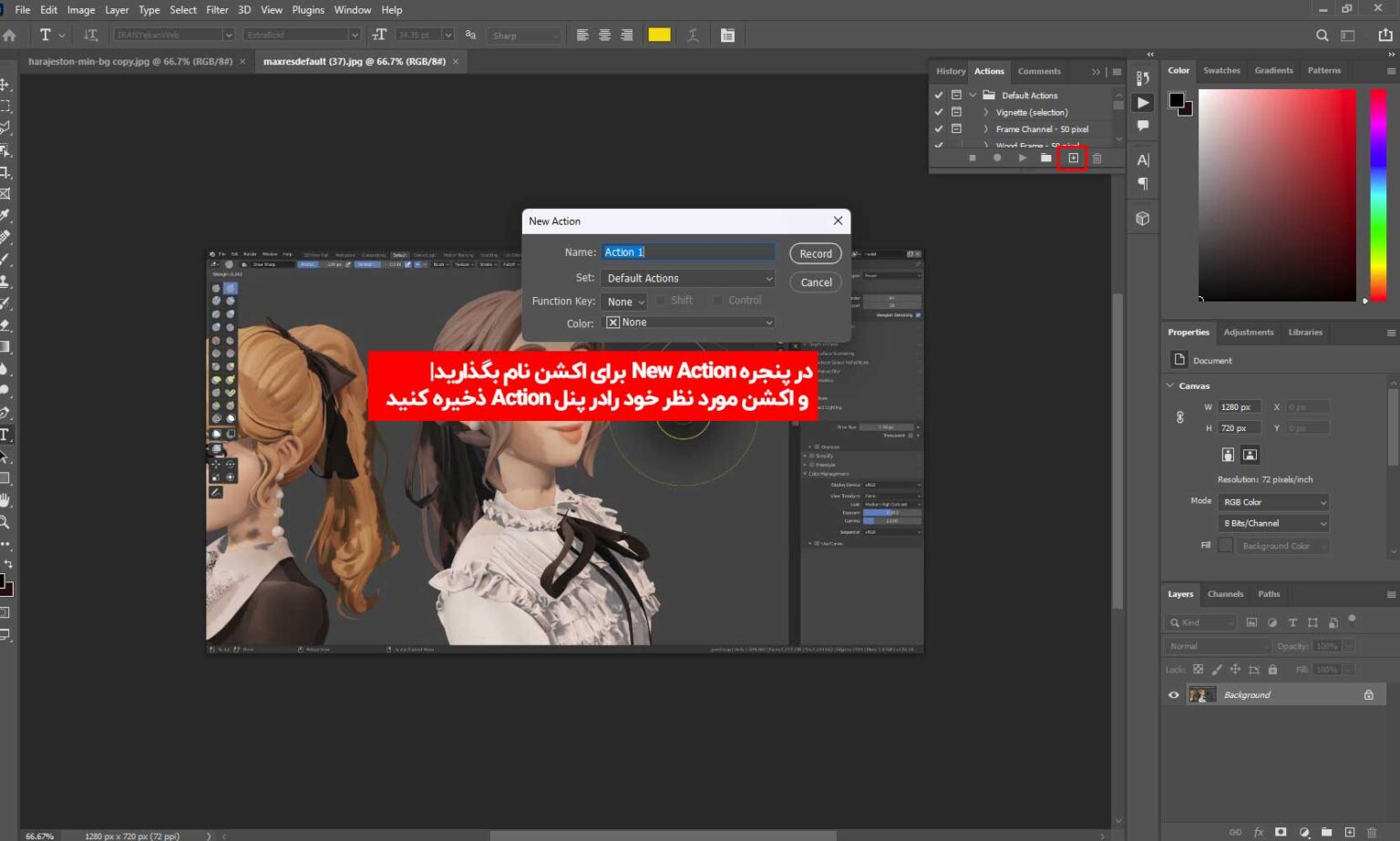Open the Color dropdown in New Action dialog
This screenshot has width=1400, height=841.
click(x=688, y=323)
